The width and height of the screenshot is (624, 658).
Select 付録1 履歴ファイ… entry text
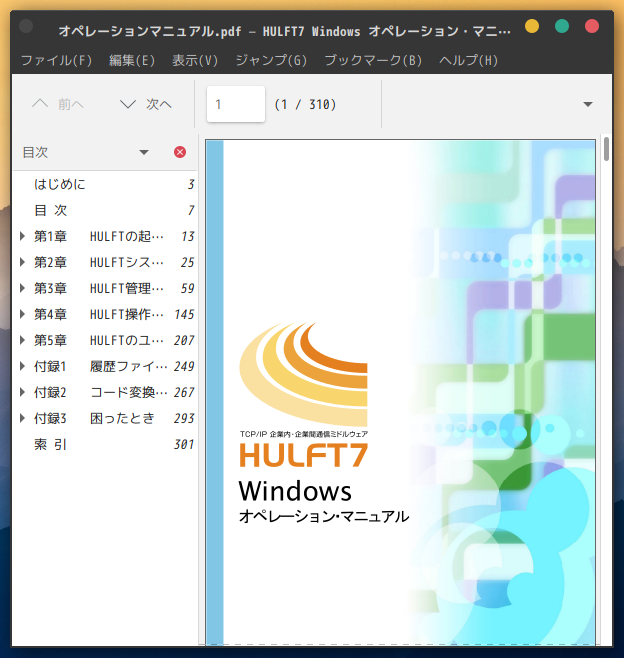point(101,366)
